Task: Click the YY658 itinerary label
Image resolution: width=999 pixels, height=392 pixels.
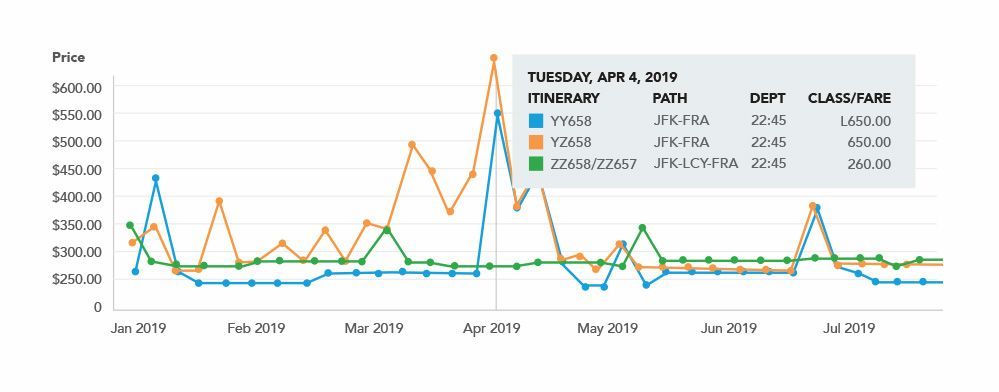Action: coord(571,121)
